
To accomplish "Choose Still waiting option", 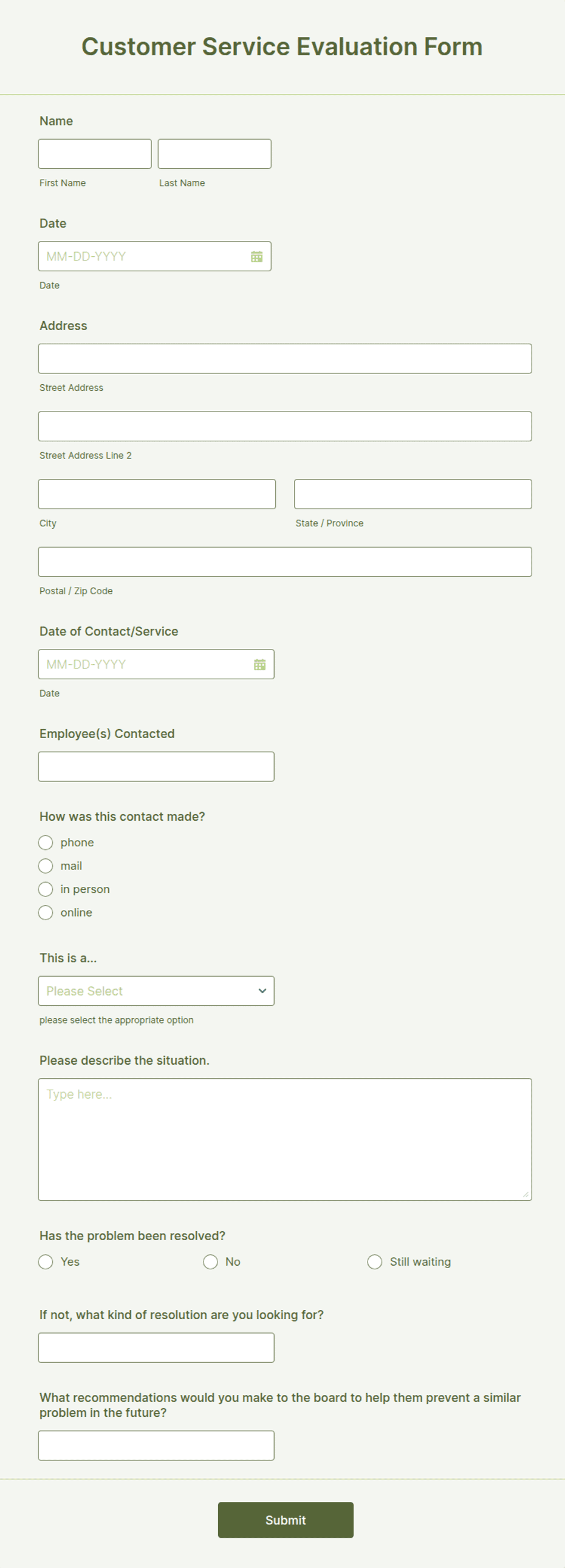I will pyautogui.click(x=375, y=1262).
